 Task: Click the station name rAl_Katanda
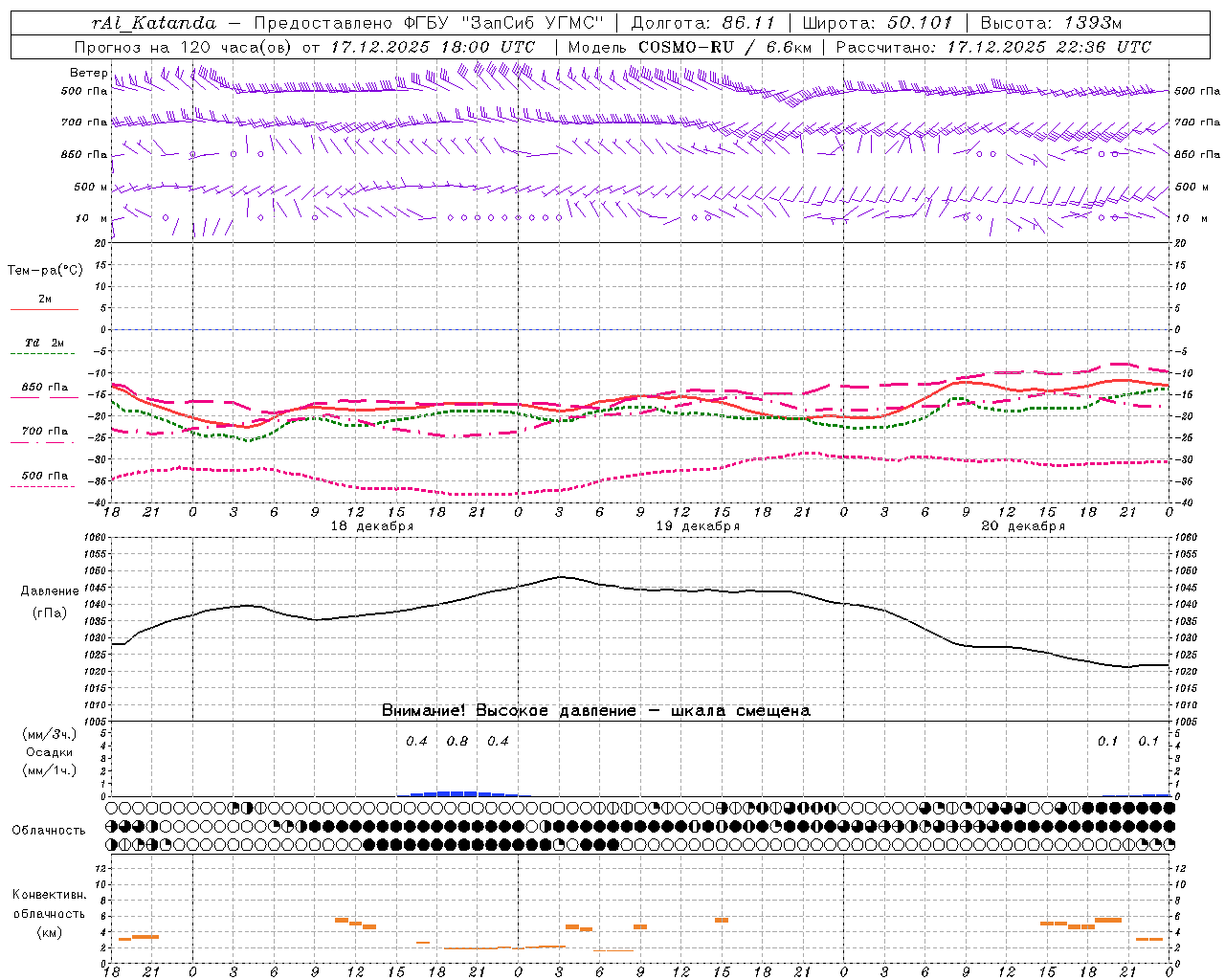pyautogui.click(x=154, y=23)
